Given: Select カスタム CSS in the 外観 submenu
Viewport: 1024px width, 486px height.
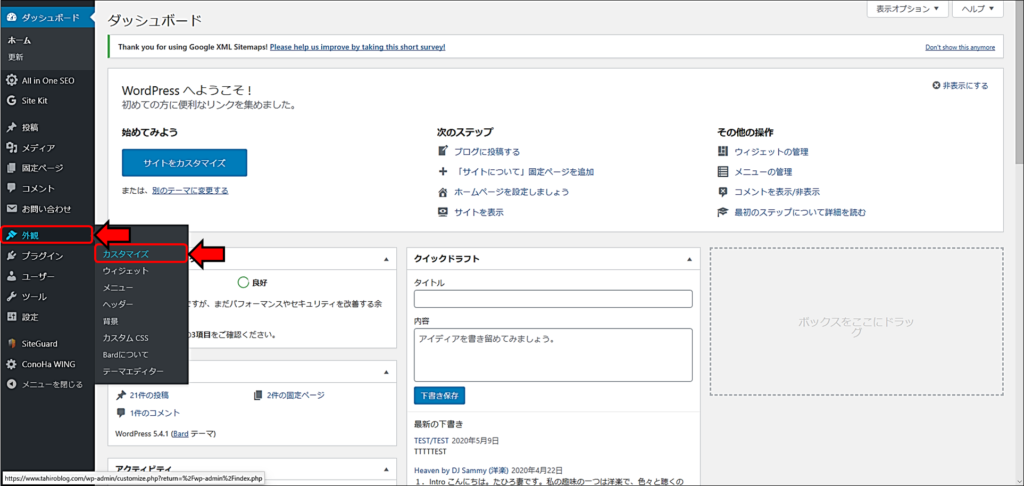Looking at the screenshot, I should click(x=126, y=338).
